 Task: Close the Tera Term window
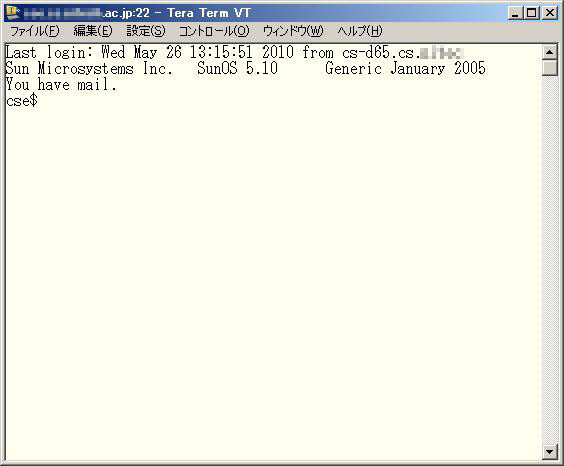pos(550,13)
